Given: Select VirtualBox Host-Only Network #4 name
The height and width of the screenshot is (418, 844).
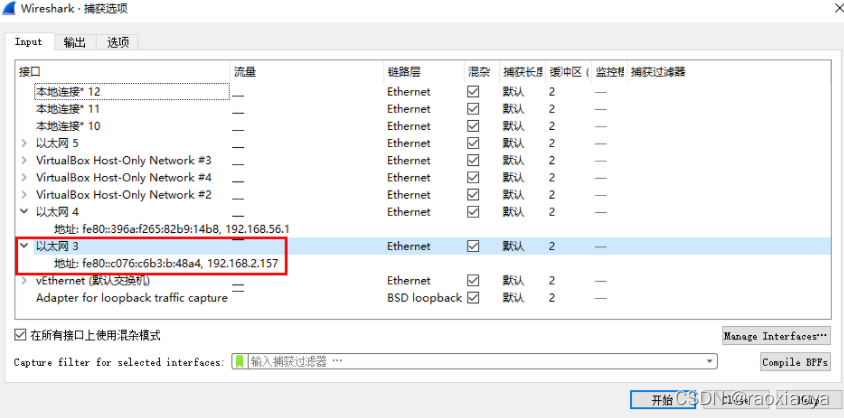Looking at the screenshot, I should click(x=124, y=178).
